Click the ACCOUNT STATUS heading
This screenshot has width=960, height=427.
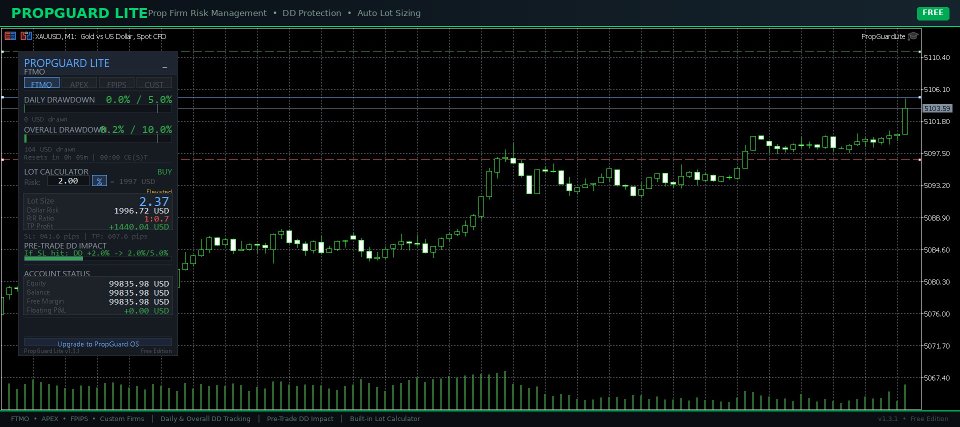point(57,274)
